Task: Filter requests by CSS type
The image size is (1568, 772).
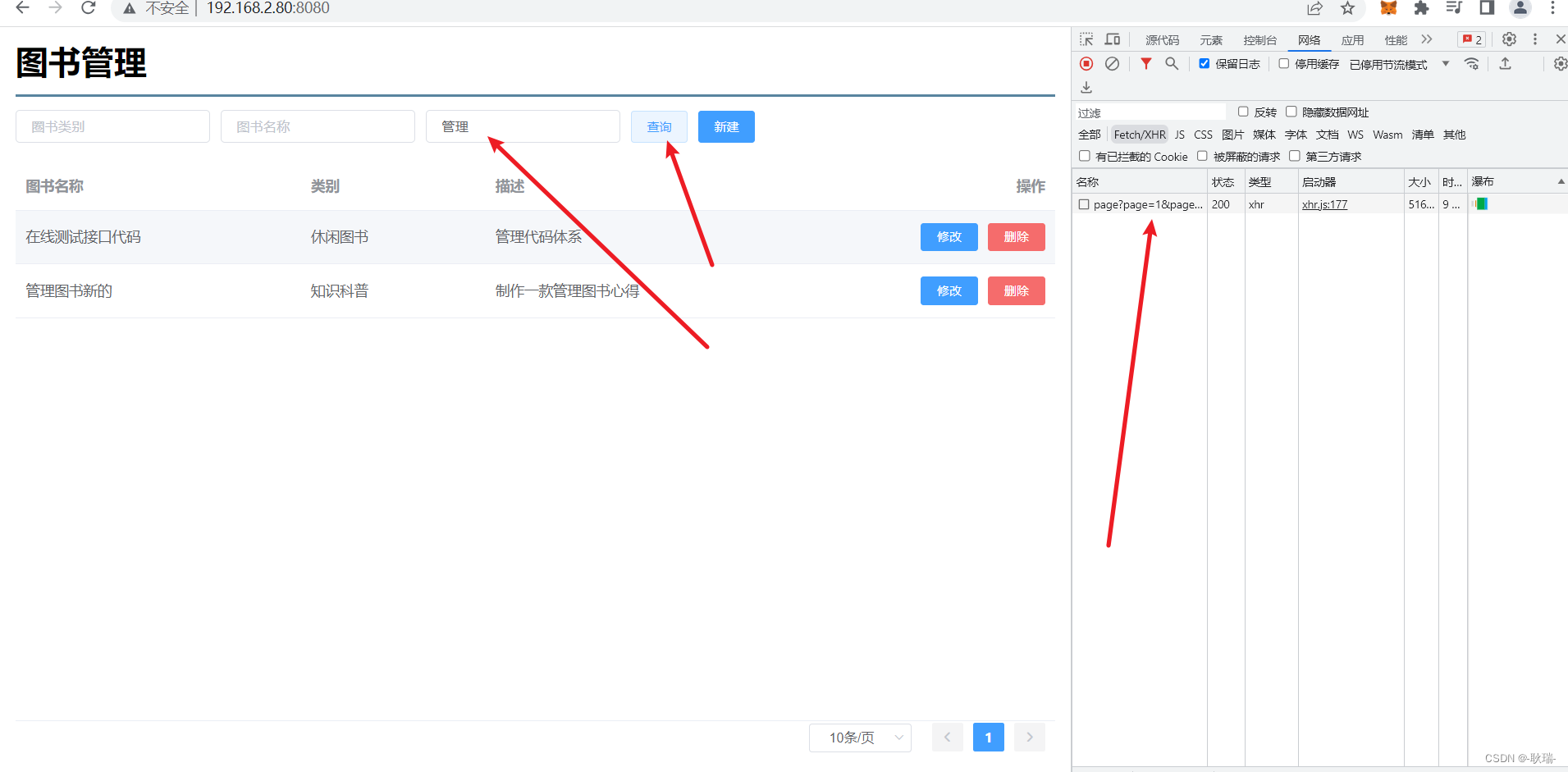Action: click(x=1203, y=135)
